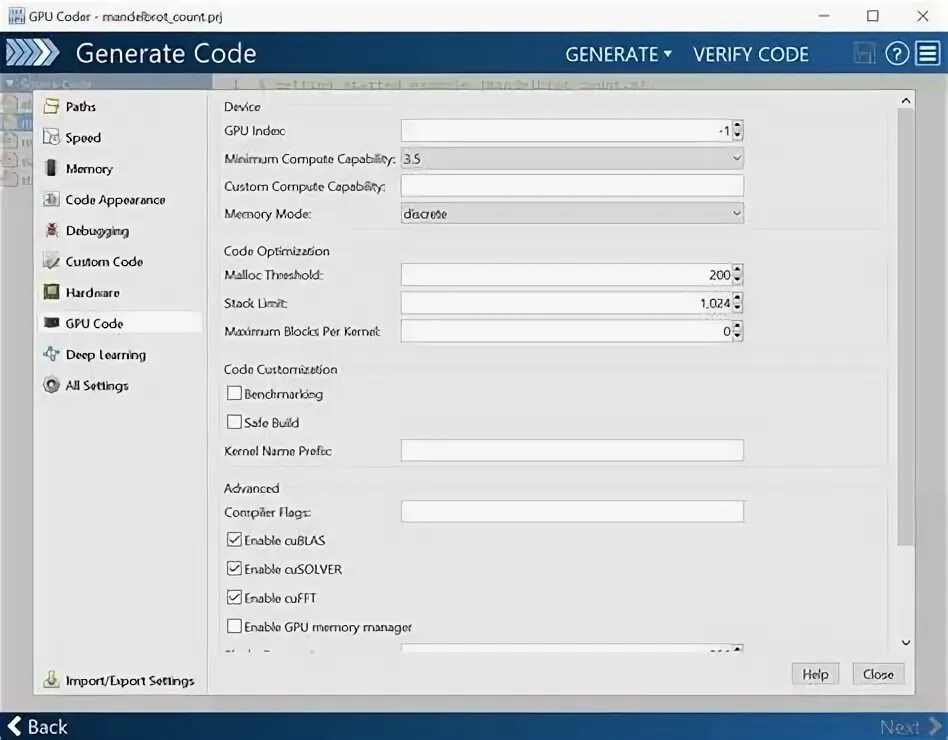
Task: Click the GPU Index value field
Action: pyautogui.click(x=567, y=131)
